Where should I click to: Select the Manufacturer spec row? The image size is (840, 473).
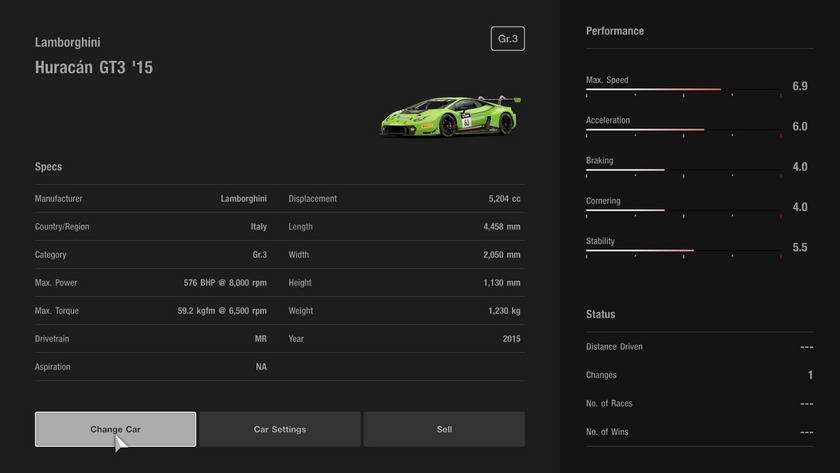click(x=150, y=199)
